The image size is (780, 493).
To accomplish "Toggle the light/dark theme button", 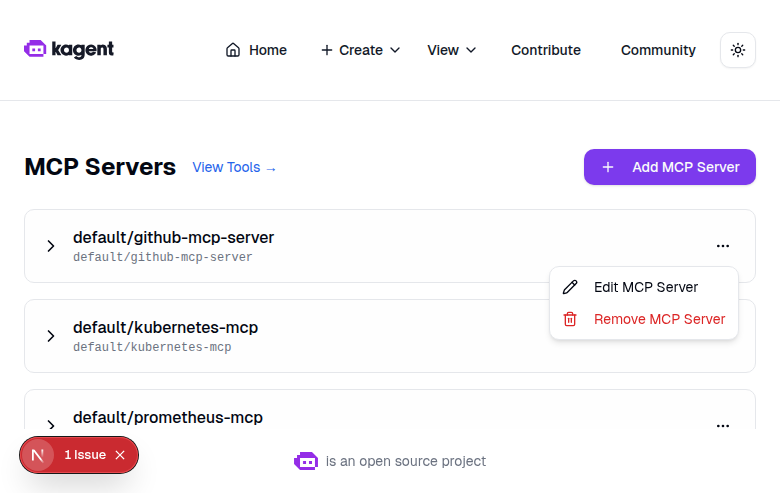I will 738,50.
